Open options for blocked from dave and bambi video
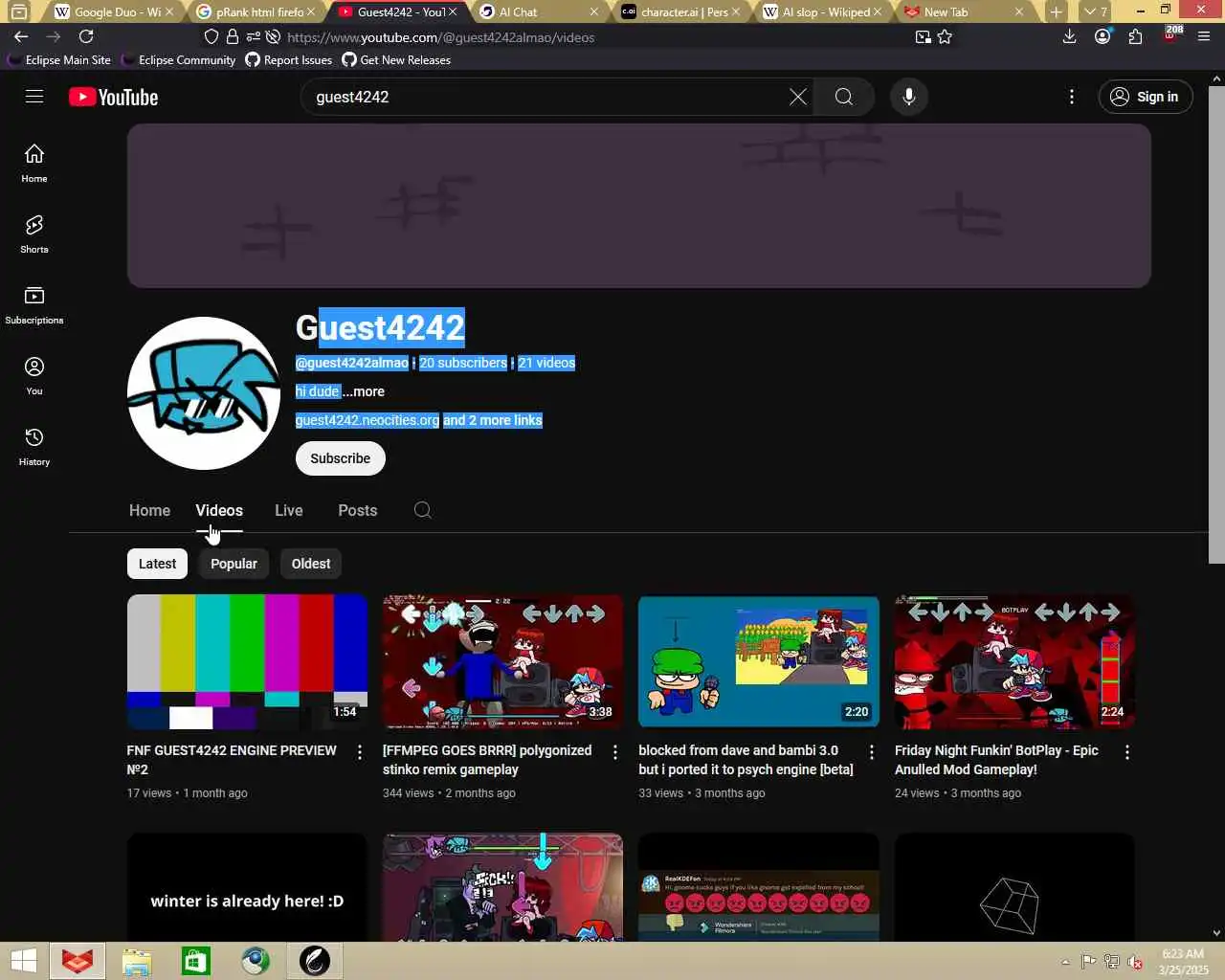The width and height of the screenshot is (1225, 980). click(x=872, y=753)
